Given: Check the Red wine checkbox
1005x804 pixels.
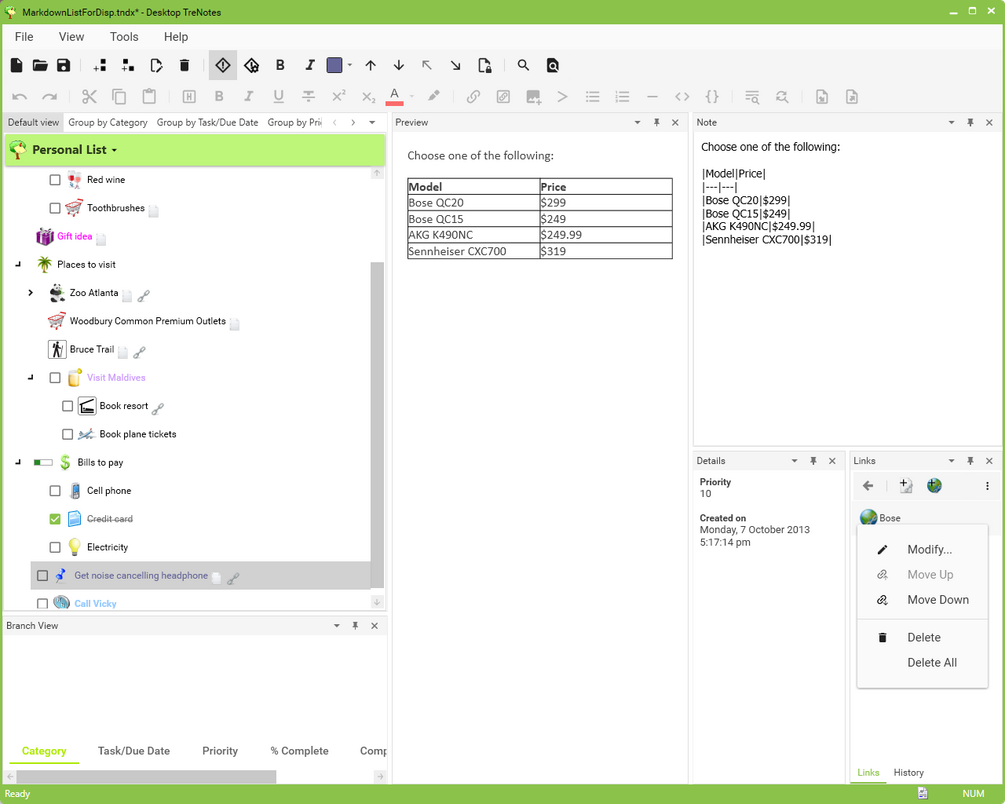Looking at the screenshot, I should click(x=55, y=180).
